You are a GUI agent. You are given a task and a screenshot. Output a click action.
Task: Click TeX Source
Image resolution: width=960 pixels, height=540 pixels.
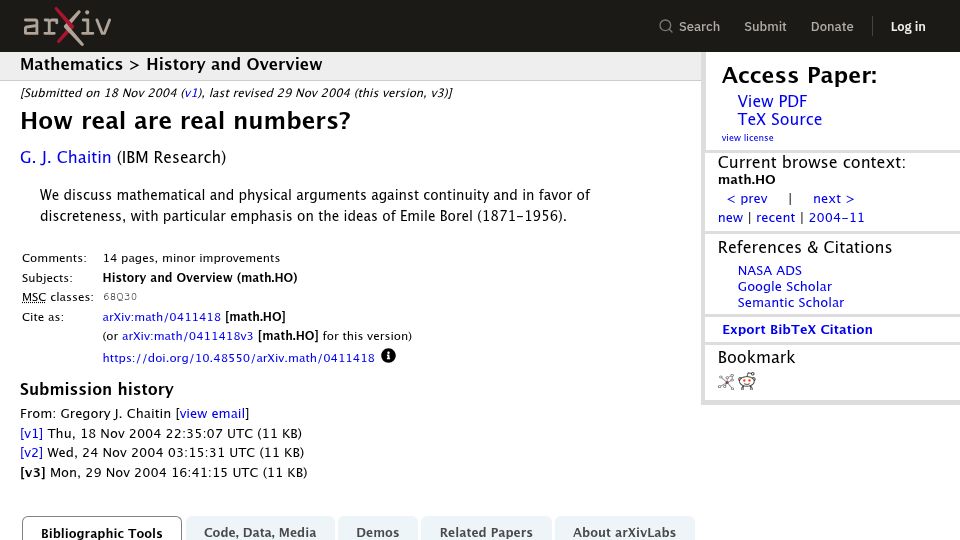point(779,119)
